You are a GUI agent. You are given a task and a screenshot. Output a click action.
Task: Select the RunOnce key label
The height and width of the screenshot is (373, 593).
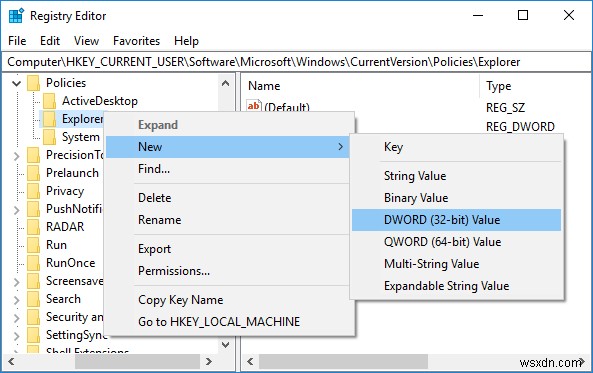click(x=71, y=263)
